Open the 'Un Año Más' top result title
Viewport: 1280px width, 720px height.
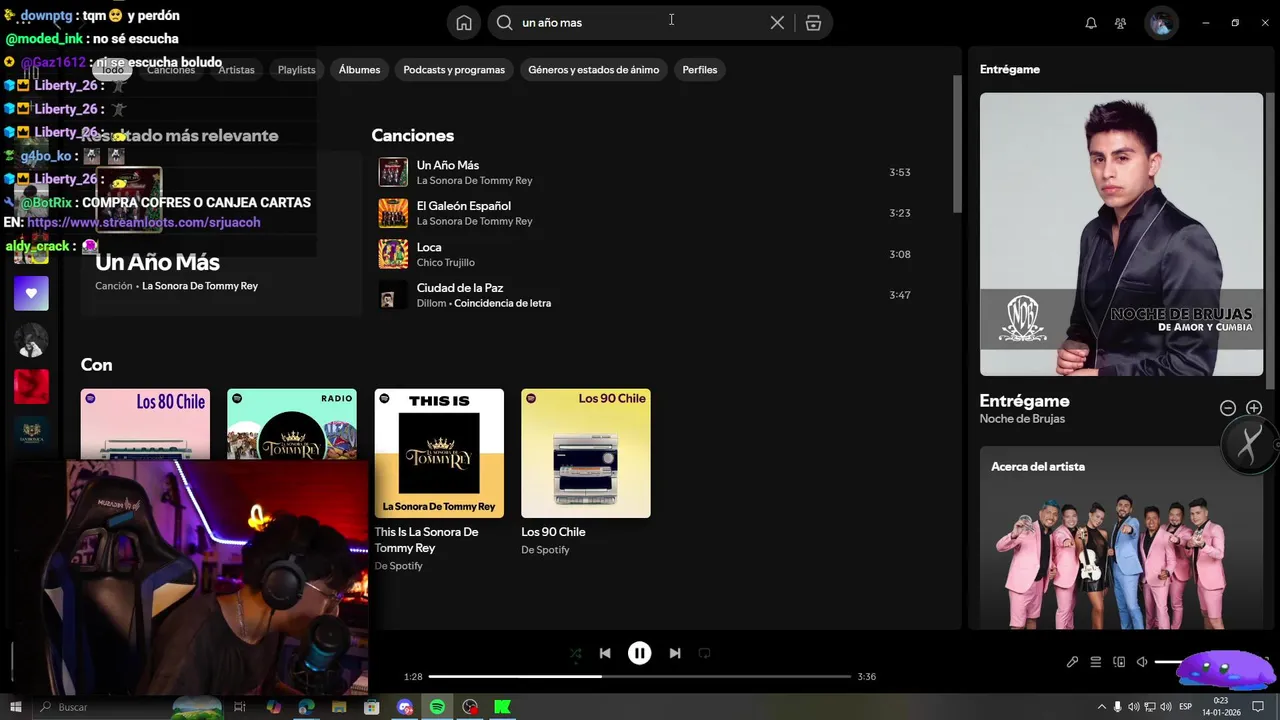[157, 262]
